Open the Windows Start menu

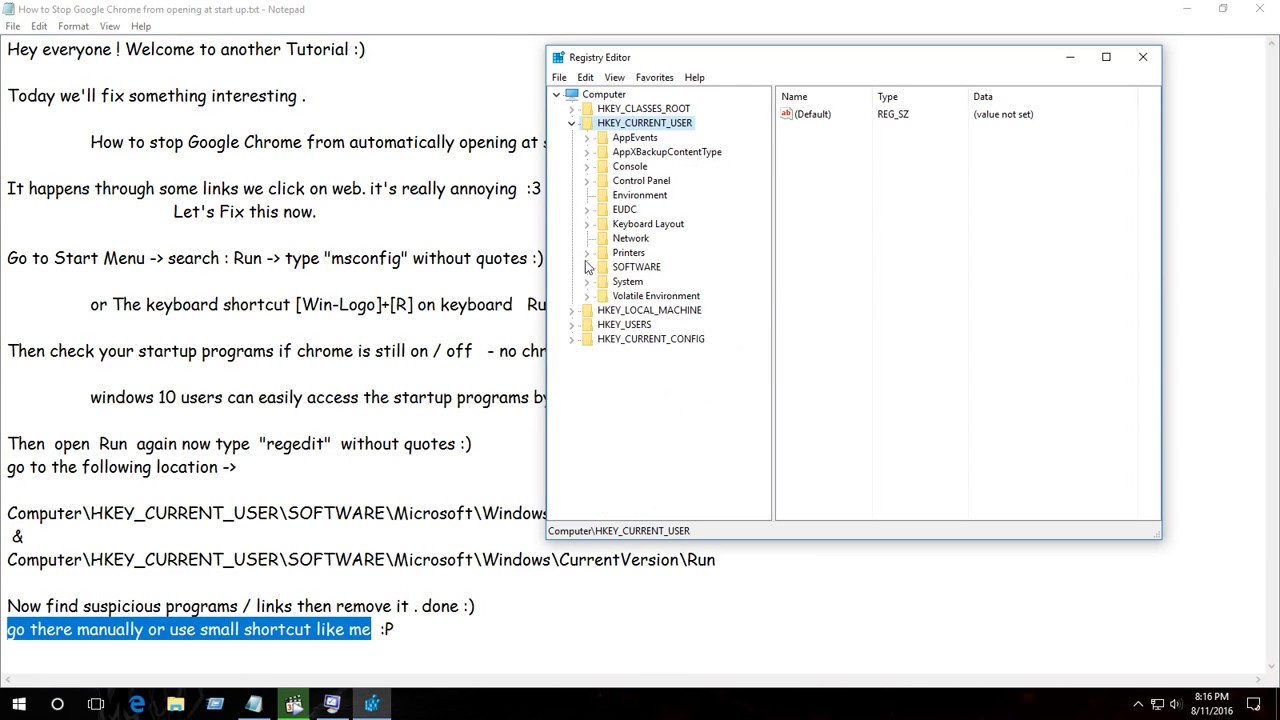(19, 704)
